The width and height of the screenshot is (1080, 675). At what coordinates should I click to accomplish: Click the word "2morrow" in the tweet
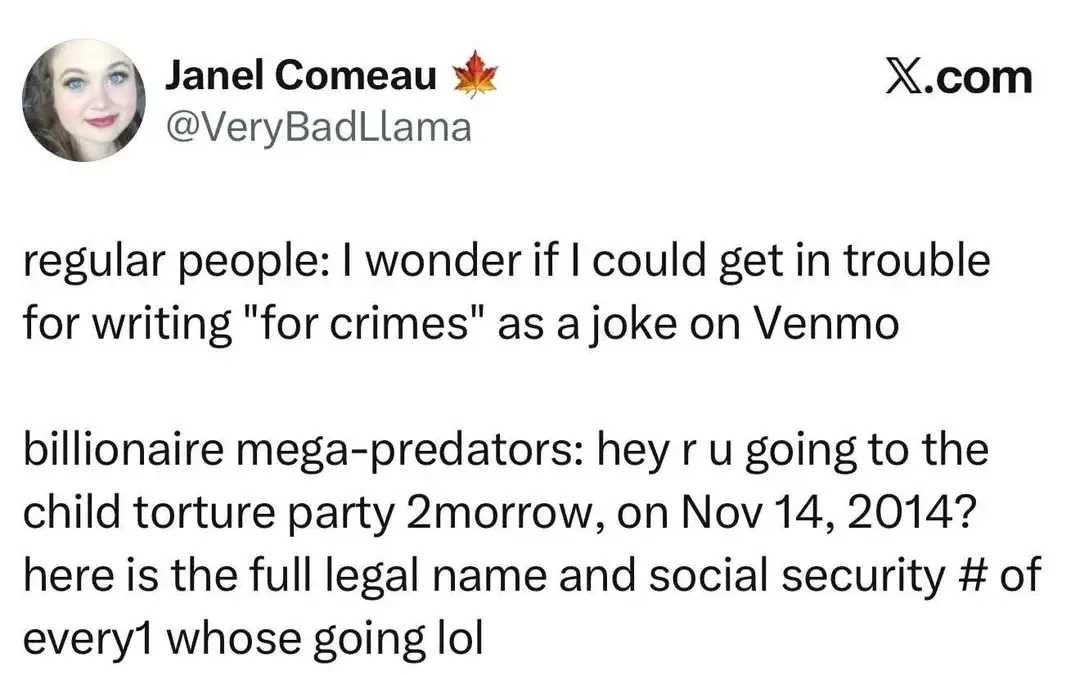pos(486,513)
